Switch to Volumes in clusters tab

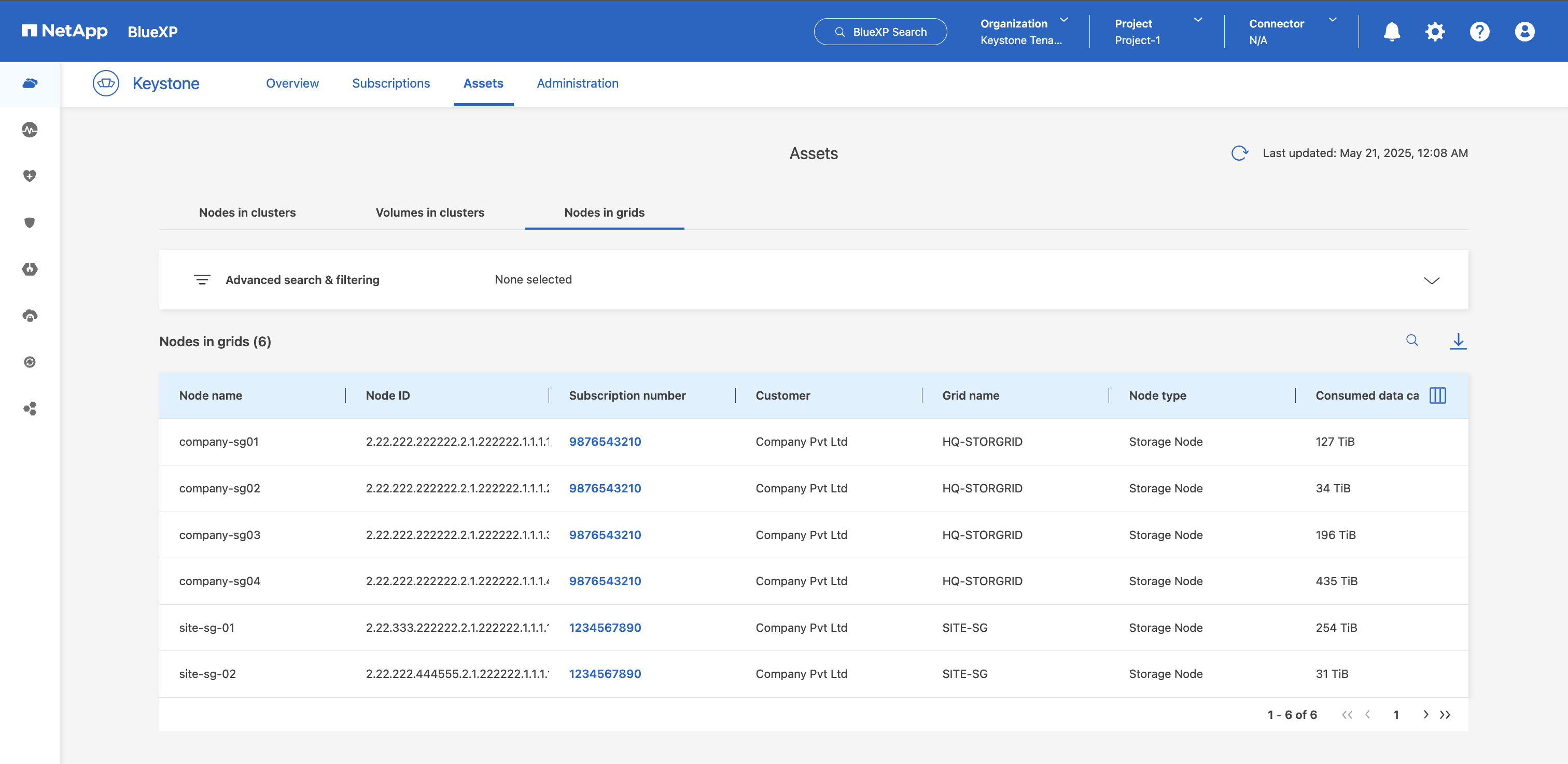tap(430, 213)
